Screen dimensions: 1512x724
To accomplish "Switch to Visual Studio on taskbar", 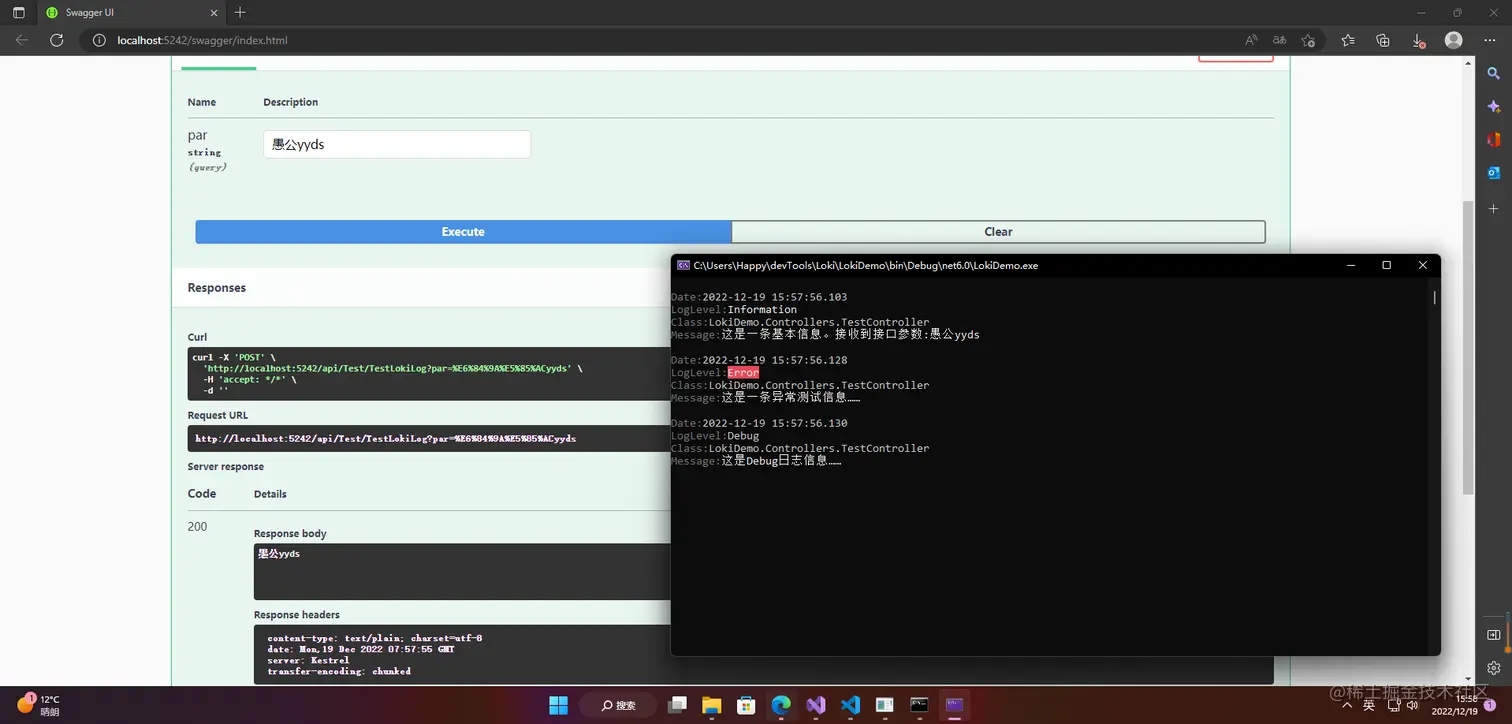I will [x=816, y=705].
